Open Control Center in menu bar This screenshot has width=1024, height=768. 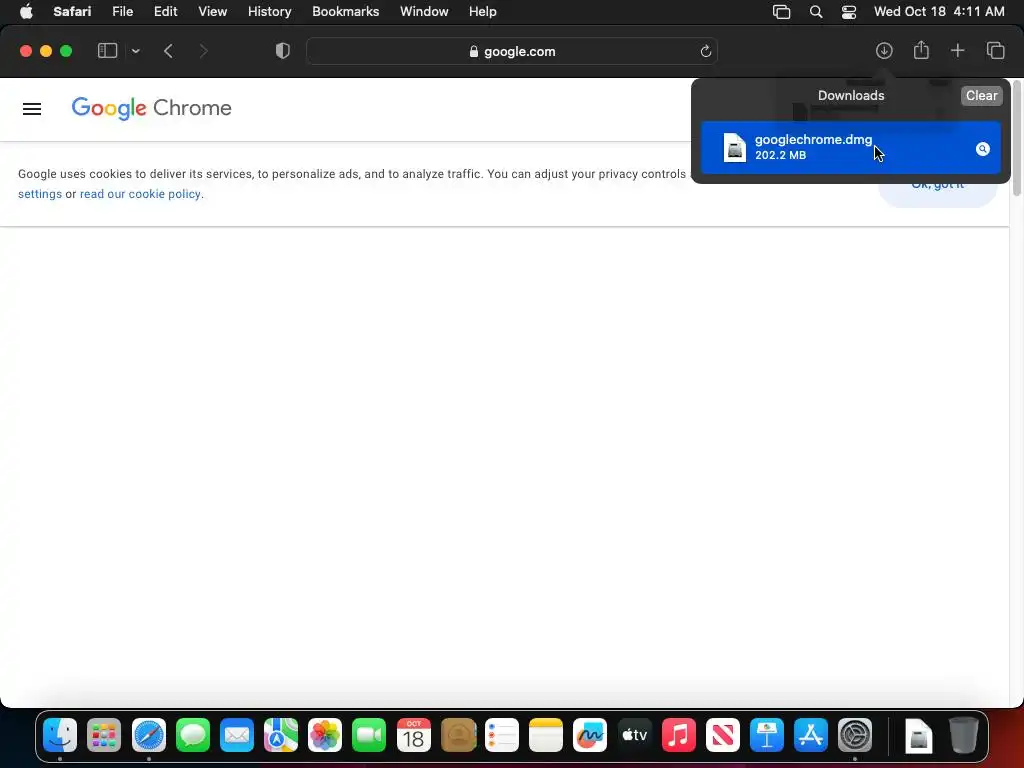click(848, 12)
